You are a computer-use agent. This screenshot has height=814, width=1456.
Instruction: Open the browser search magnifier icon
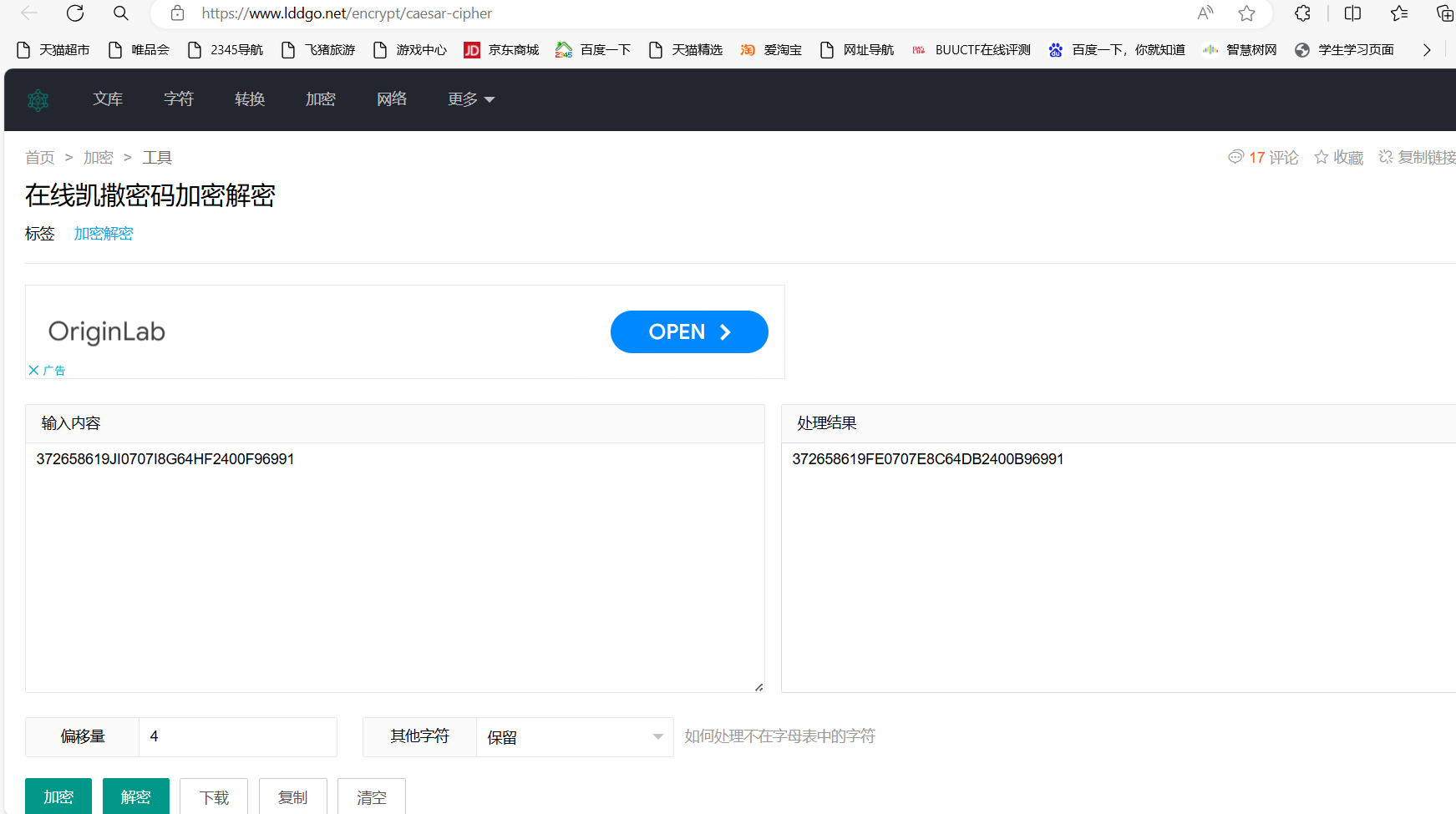121,13
